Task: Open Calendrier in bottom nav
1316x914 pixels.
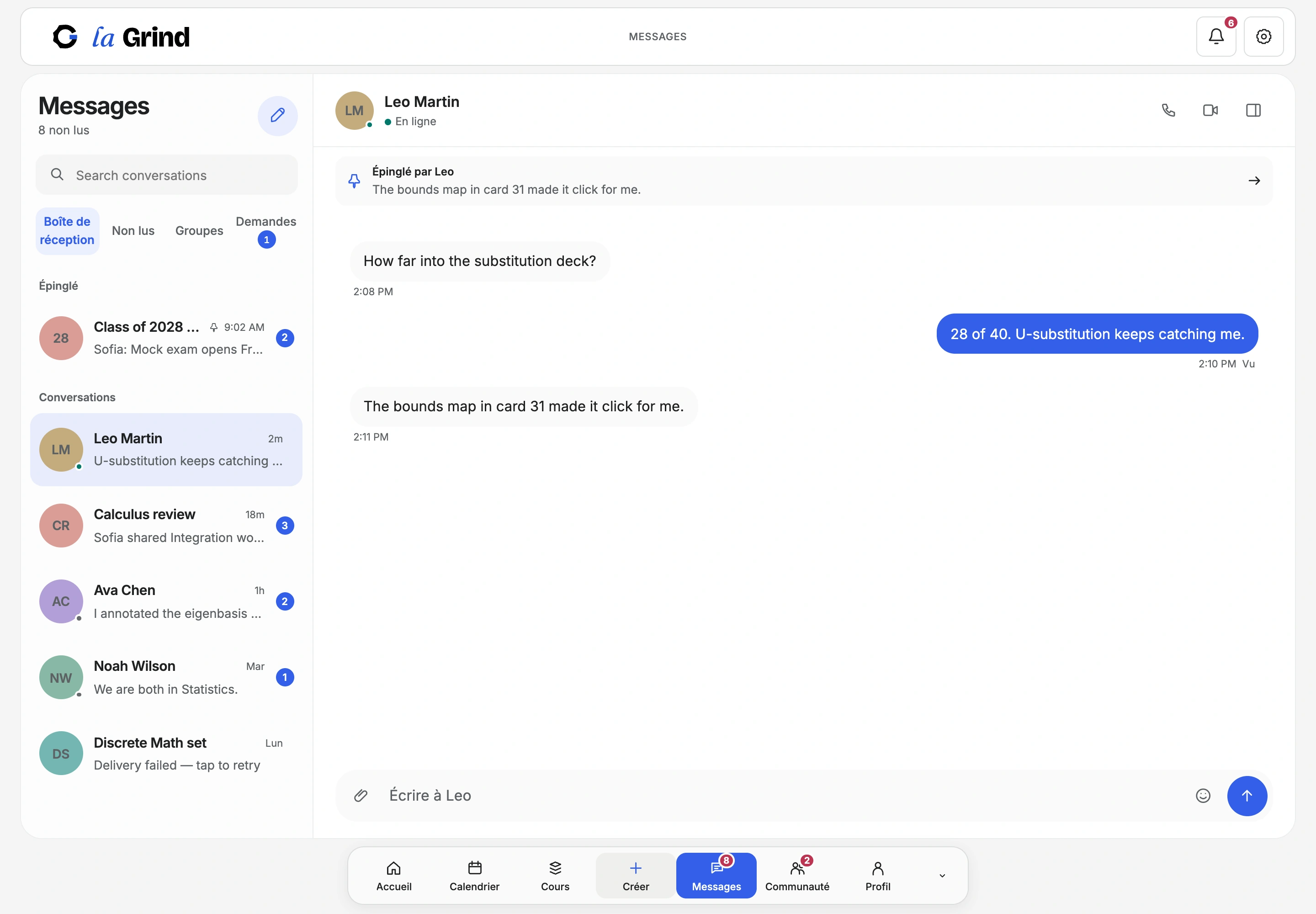Action: pos(474,876)
